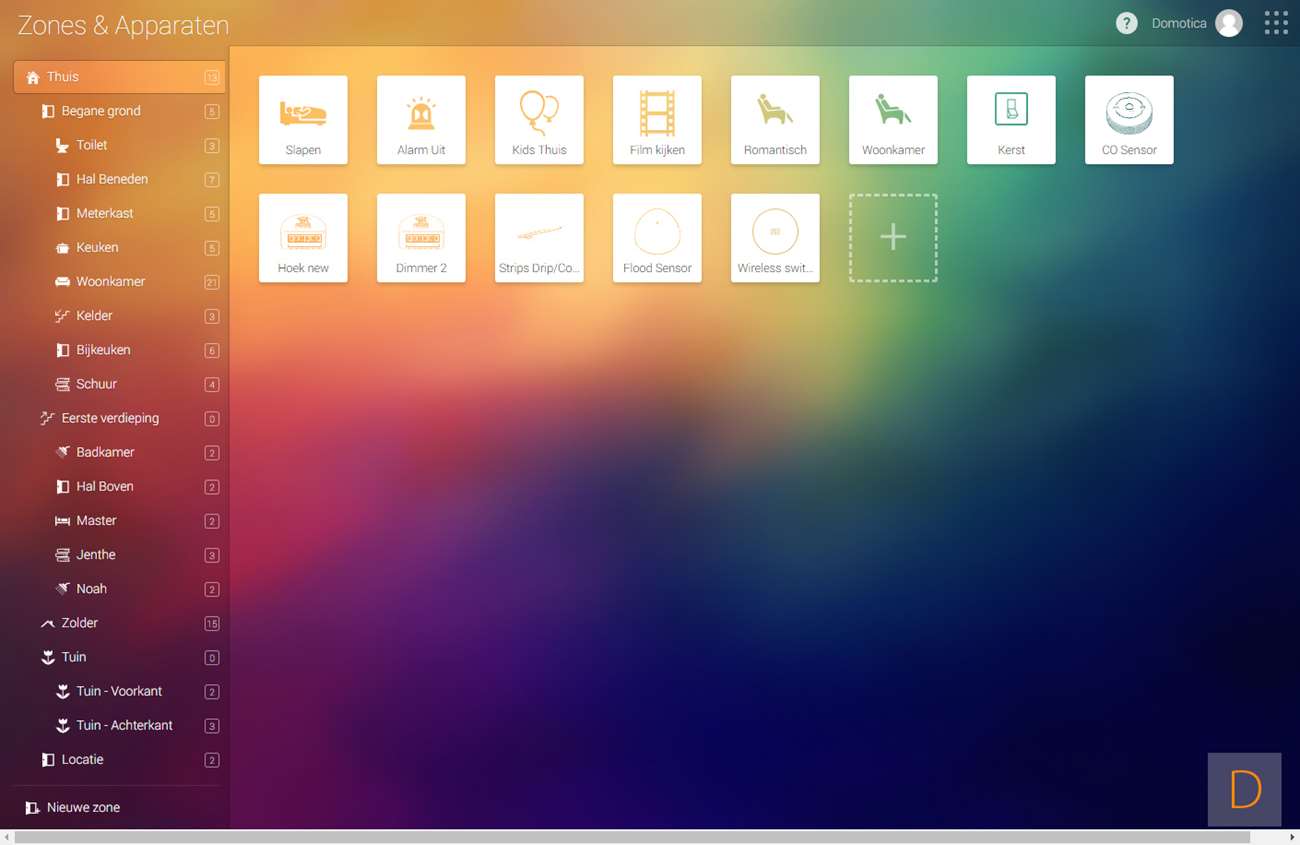Viewport: 1300px width, 845px height.
Task: Select the Tuin zone
Action: pos(74,657)
